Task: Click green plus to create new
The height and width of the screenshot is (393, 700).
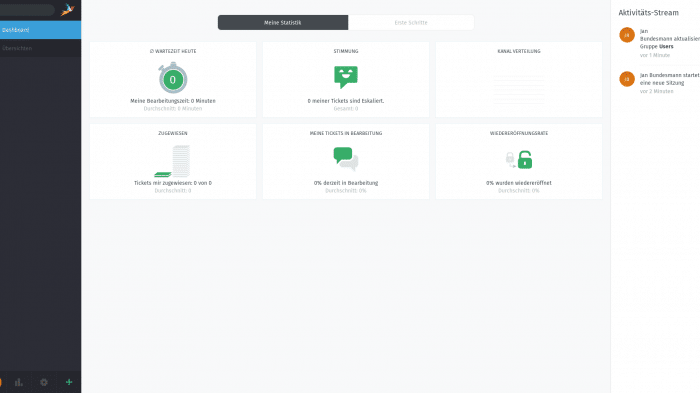Action: click(x=69, y=382)
